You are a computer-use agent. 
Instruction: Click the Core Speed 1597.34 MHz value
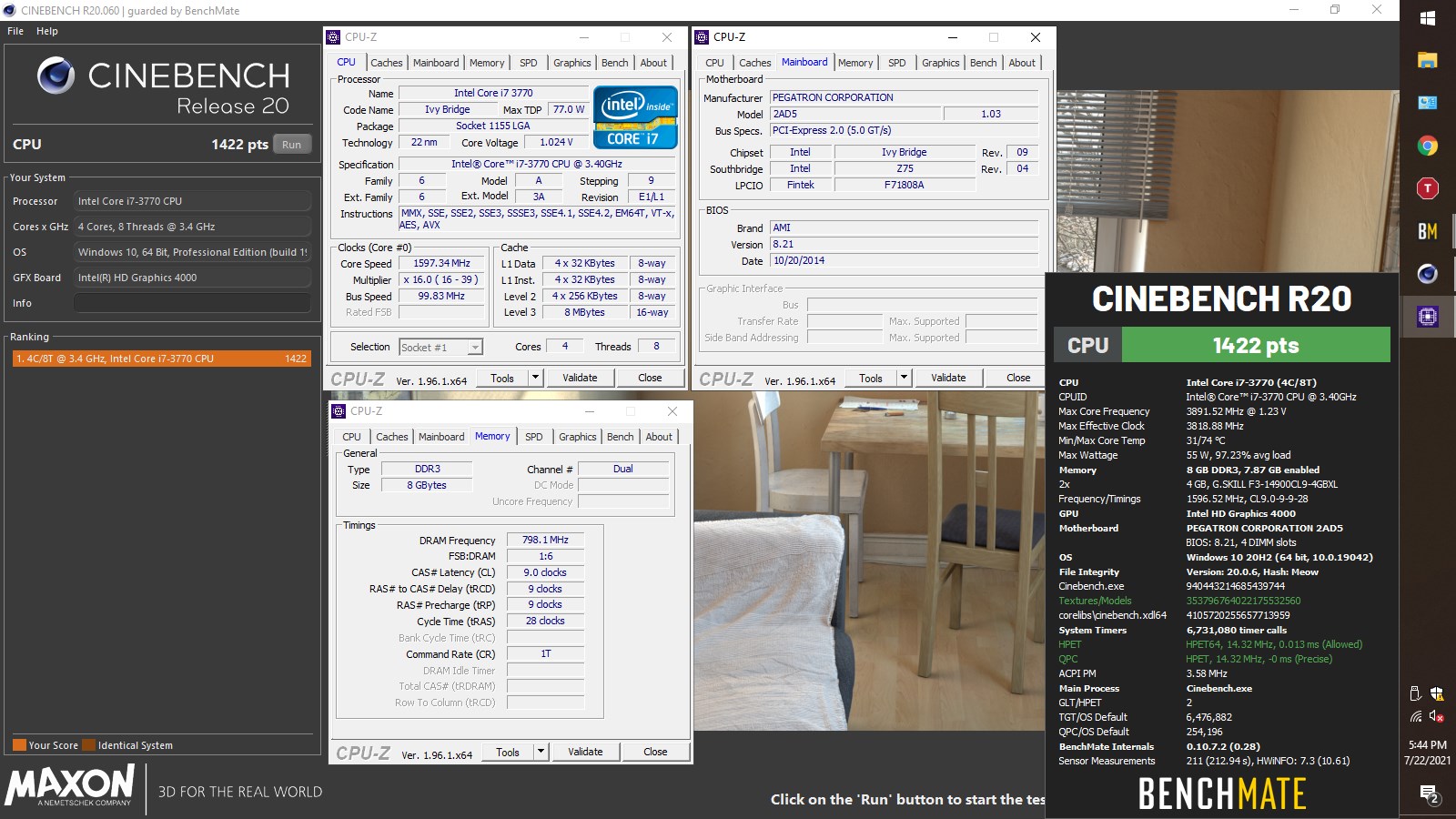441,263
